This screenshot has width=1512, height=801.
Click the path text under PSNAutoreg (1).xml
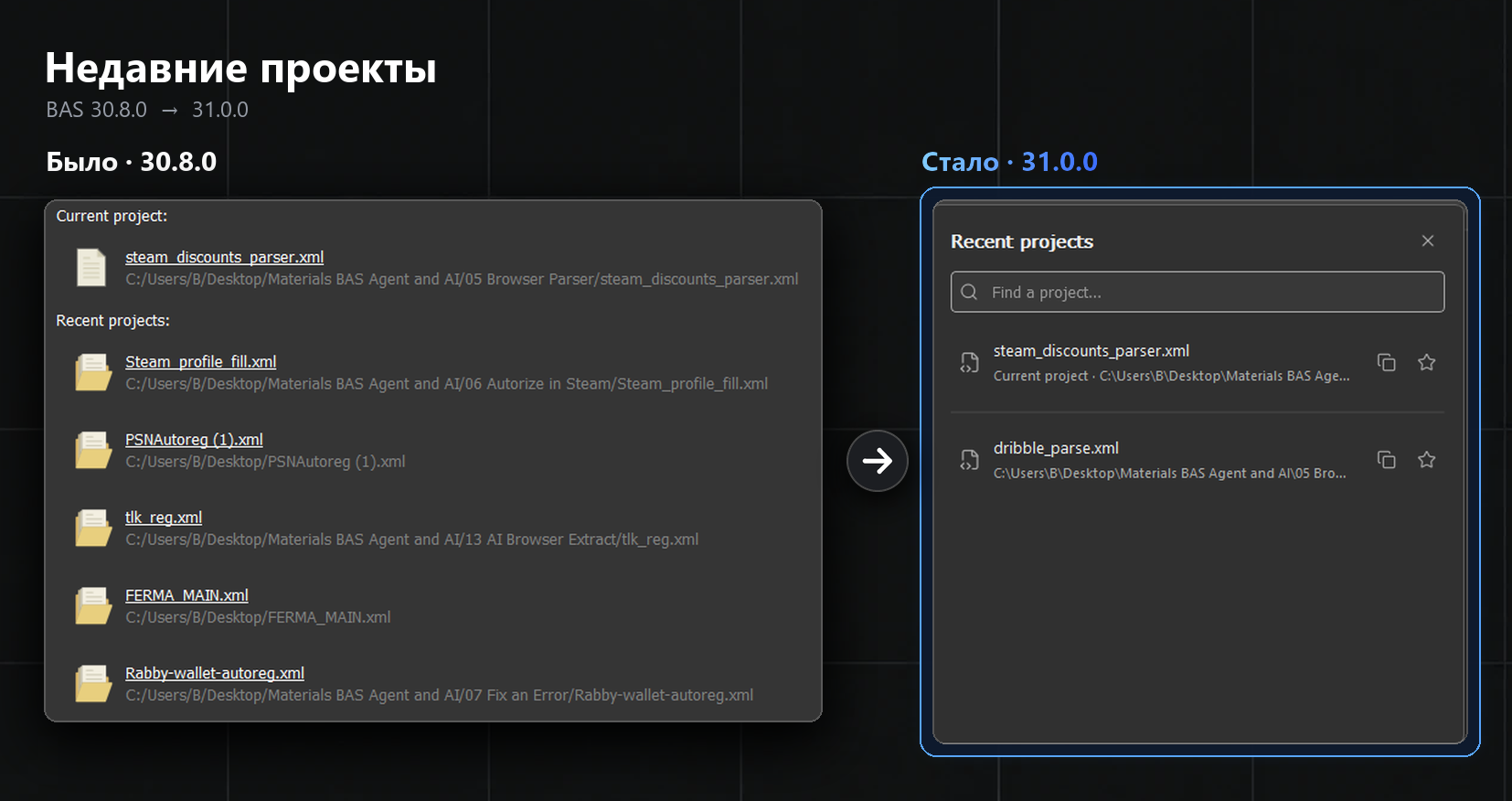(265, 462)
